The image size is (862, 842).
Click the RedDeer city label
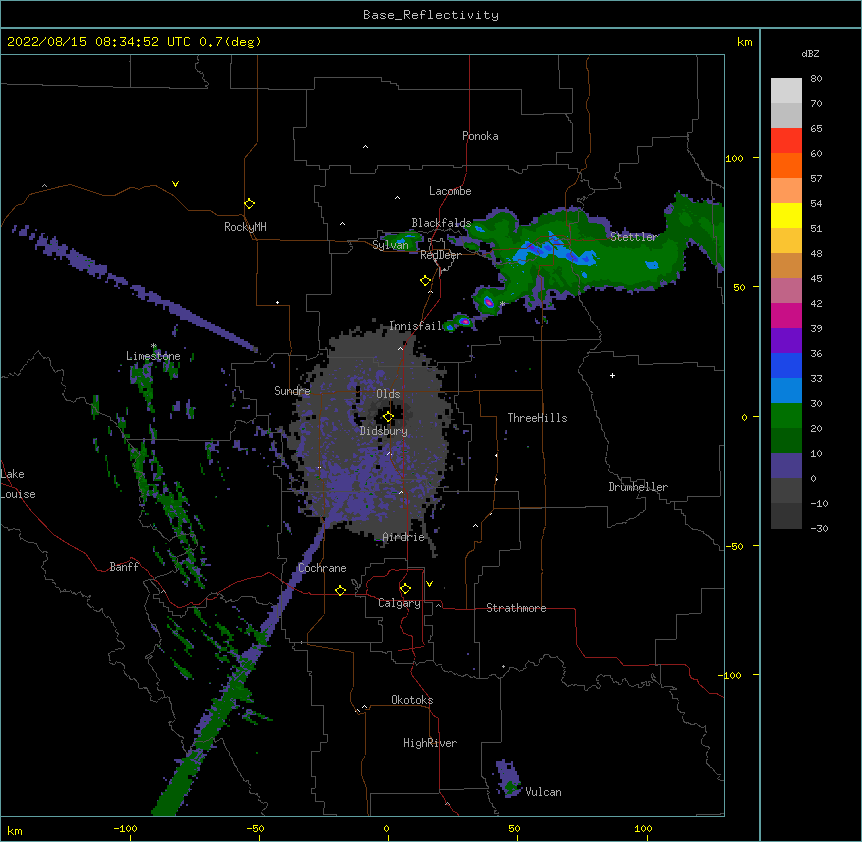[x=441, y=255]
